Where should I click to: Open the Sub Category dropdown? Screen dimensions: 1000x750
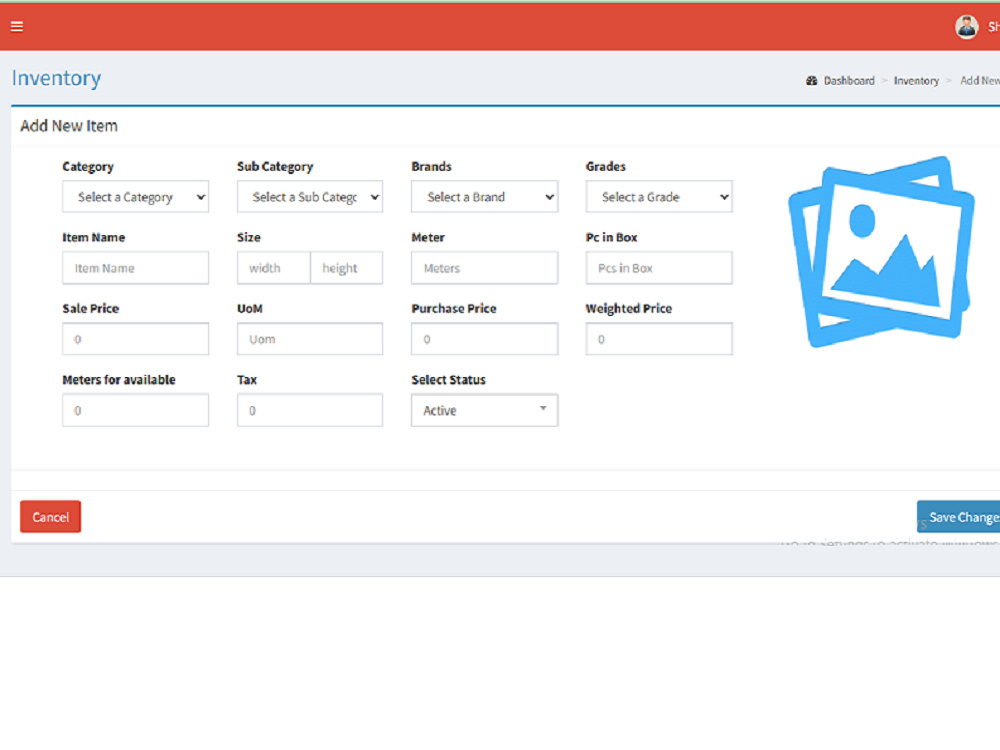coord(310,197)
